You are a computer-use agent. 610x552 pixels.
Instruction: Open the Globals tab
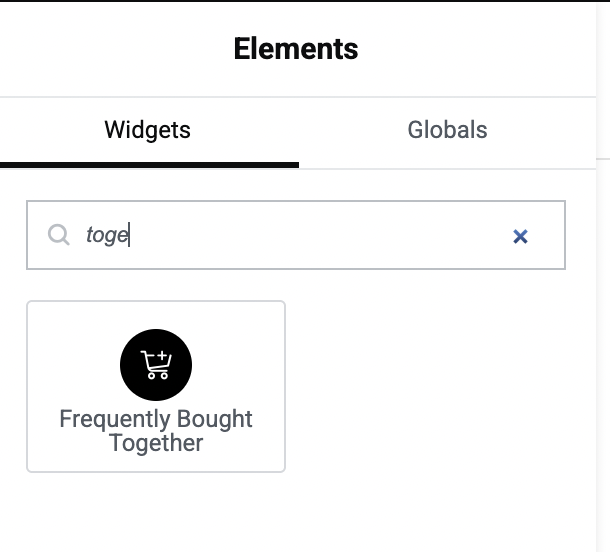[447, 133]
